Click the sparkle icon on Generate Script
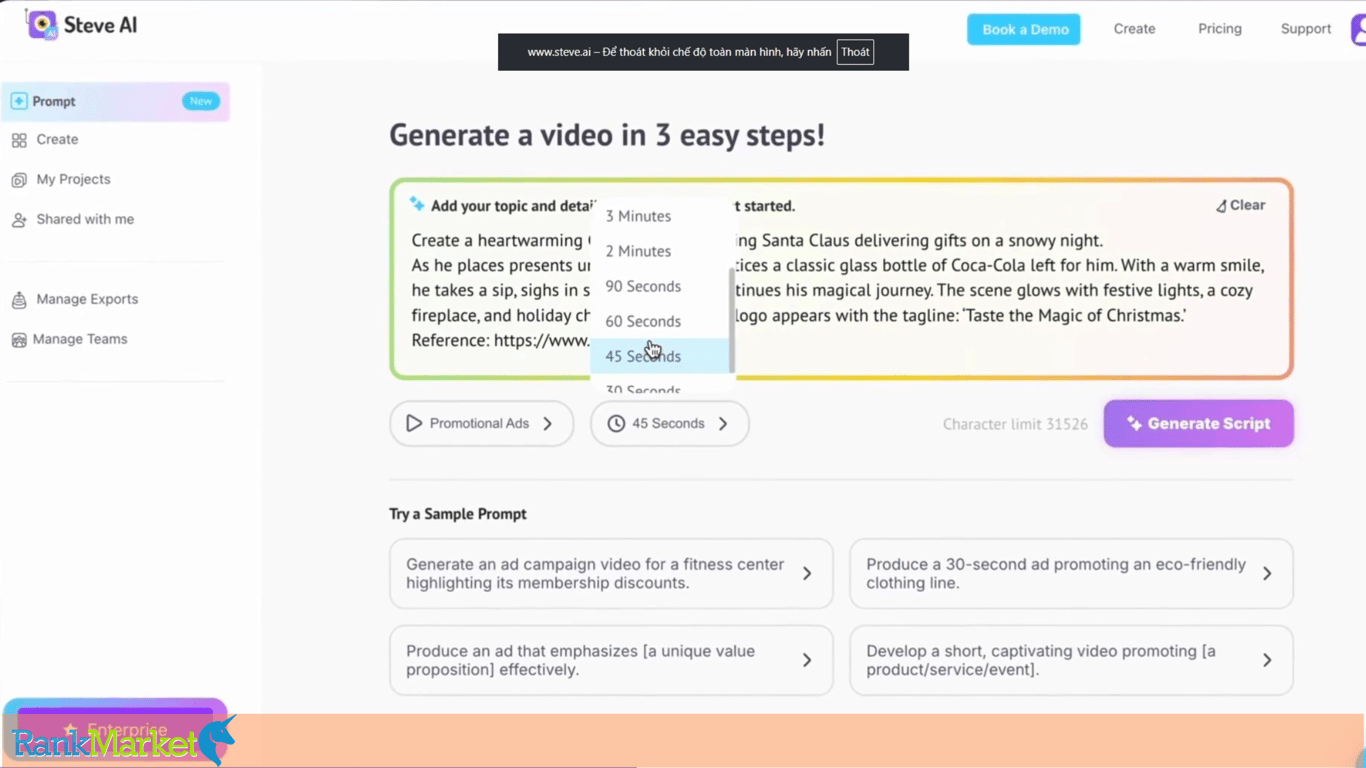Viewport: 1366px width, 768px height. pyautogui.click(x=1134, y=423)
